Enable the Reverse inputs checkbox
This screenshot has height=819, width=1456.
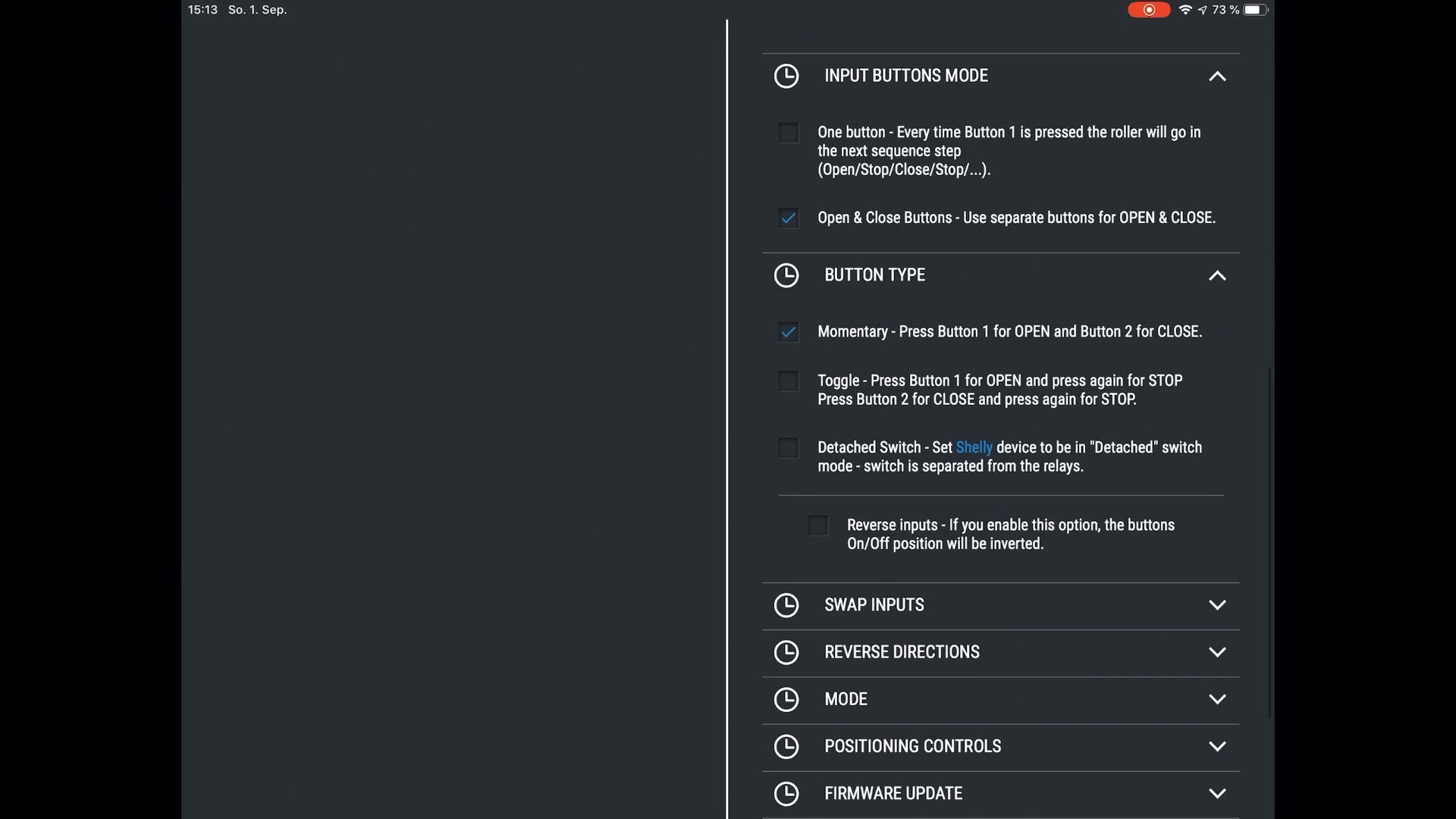coord(818,526)
